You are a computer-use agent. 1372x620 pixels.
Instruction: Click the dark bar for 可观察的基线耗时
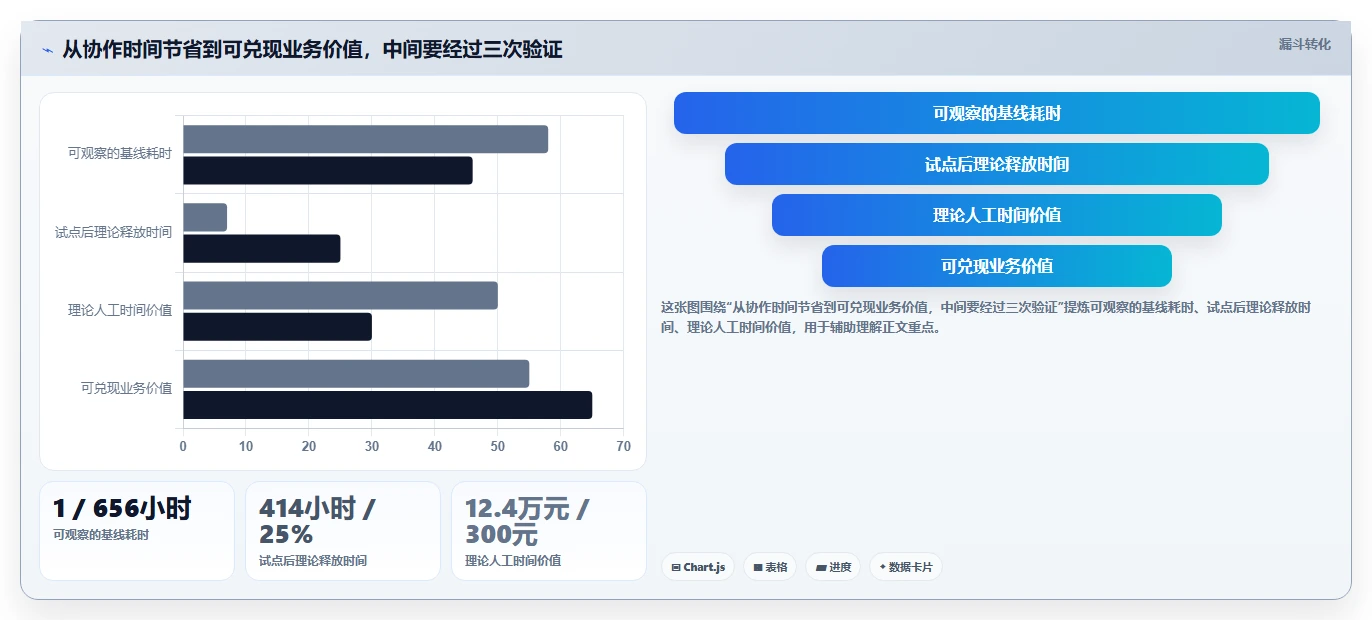coord(327,170)
